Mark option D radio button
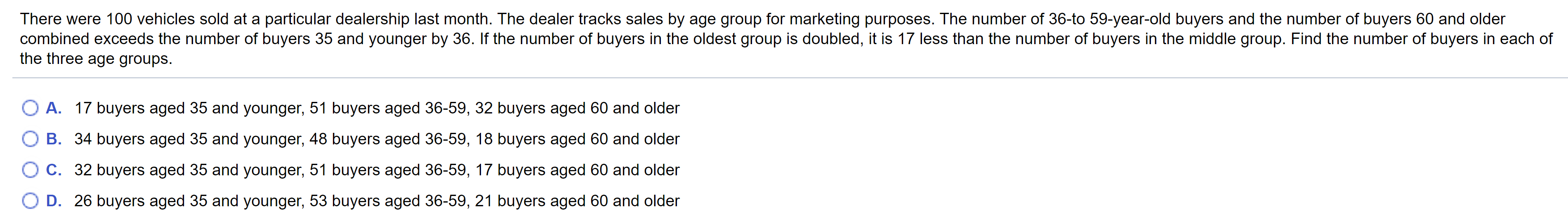The width and height of the screenshot is (1568, 224). 30,201
